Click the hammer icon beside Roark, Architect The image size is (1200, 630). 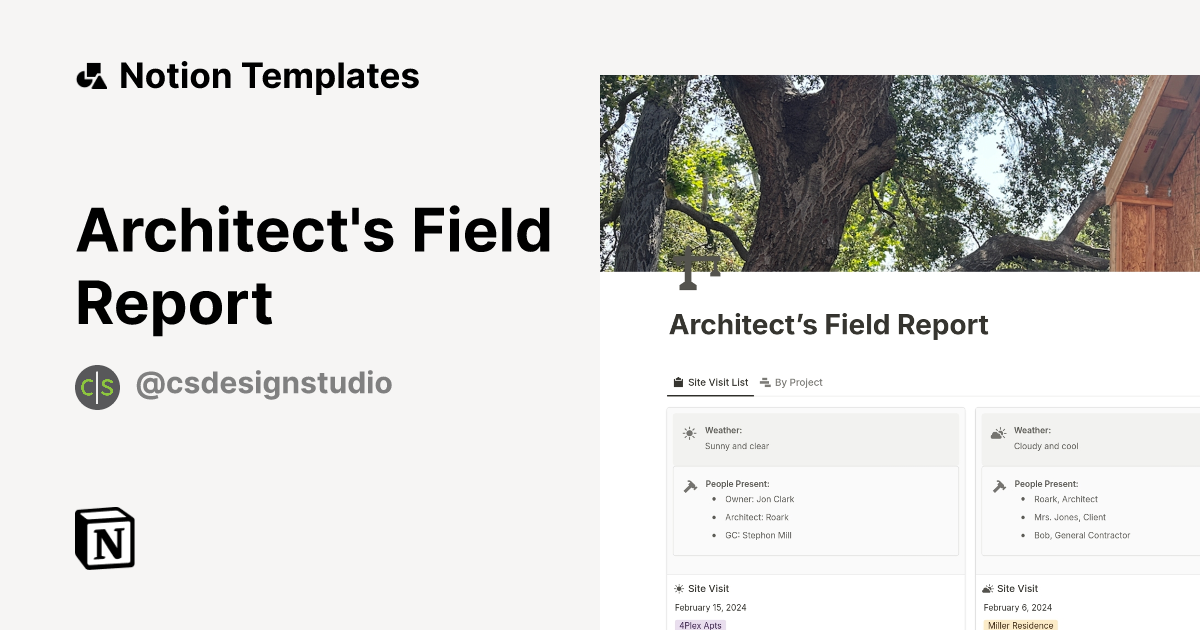998,486
